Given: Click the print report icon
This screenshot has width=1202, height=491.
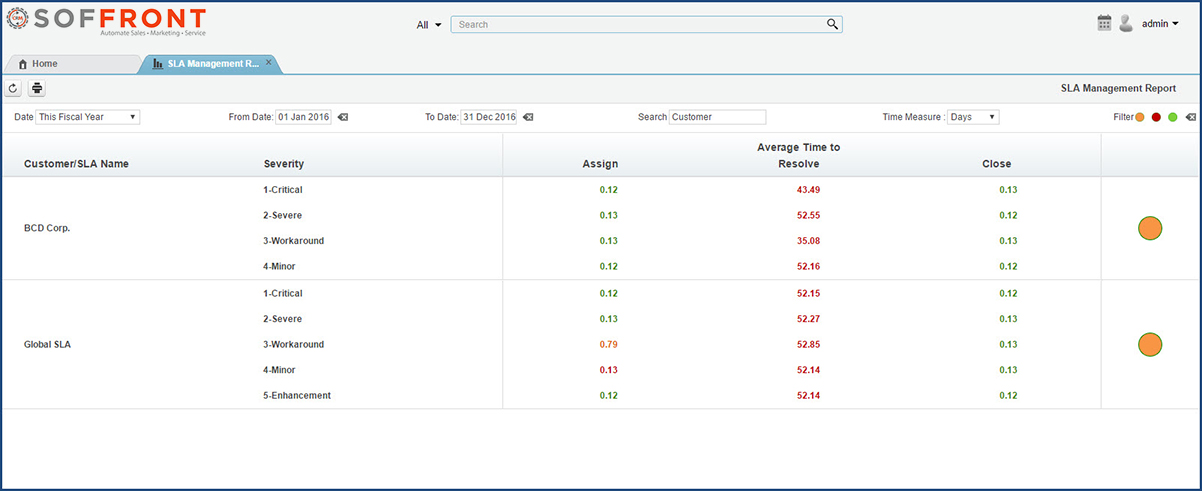Looking at the screenshot, I should tap(37, 88).
